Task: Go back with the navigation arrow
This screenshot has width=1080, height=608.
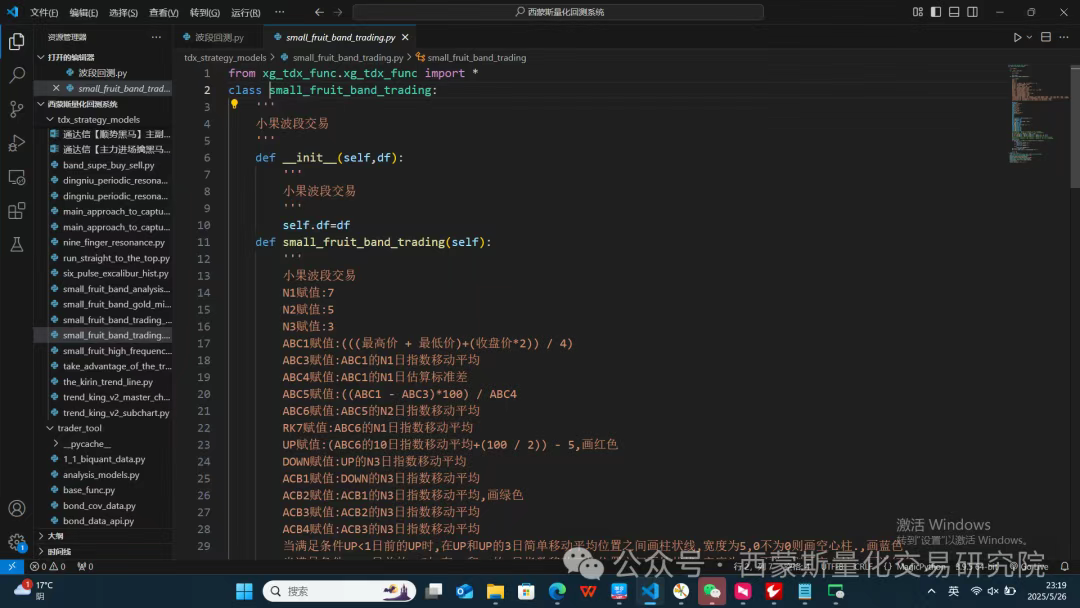Action: [319, 12]
